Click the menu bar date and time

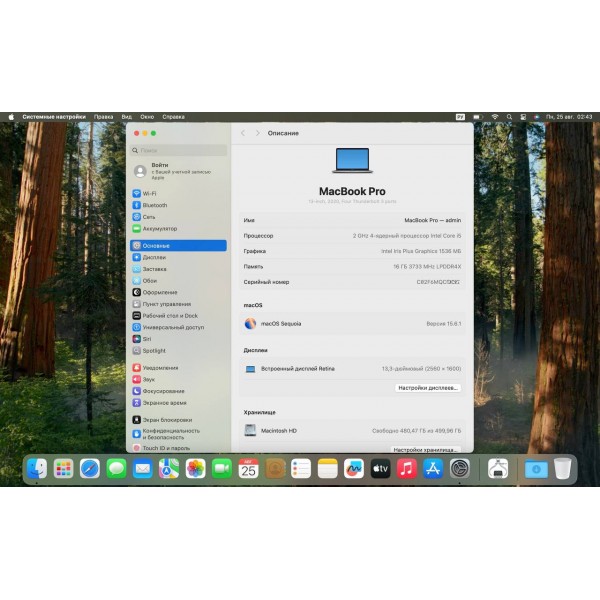pos(569,117)
